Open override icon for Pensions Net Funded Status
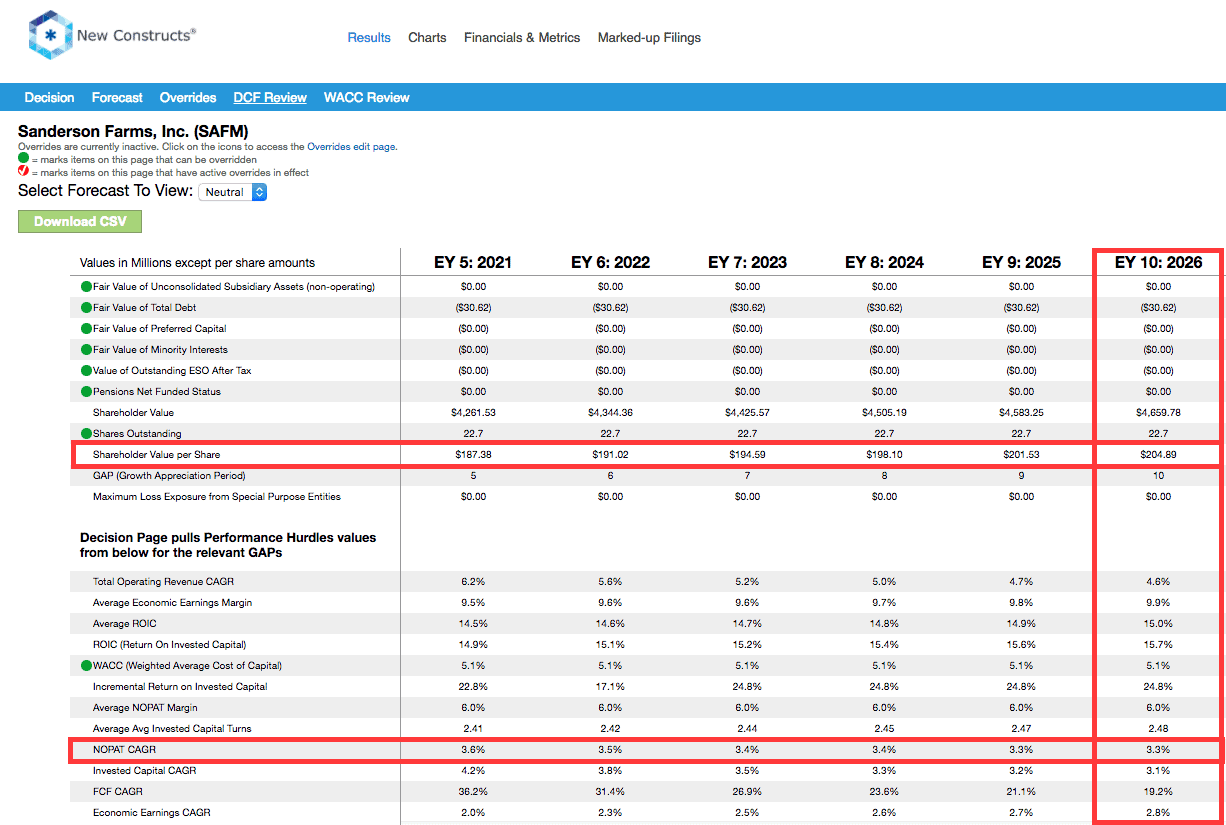 (x=86, y=392)
